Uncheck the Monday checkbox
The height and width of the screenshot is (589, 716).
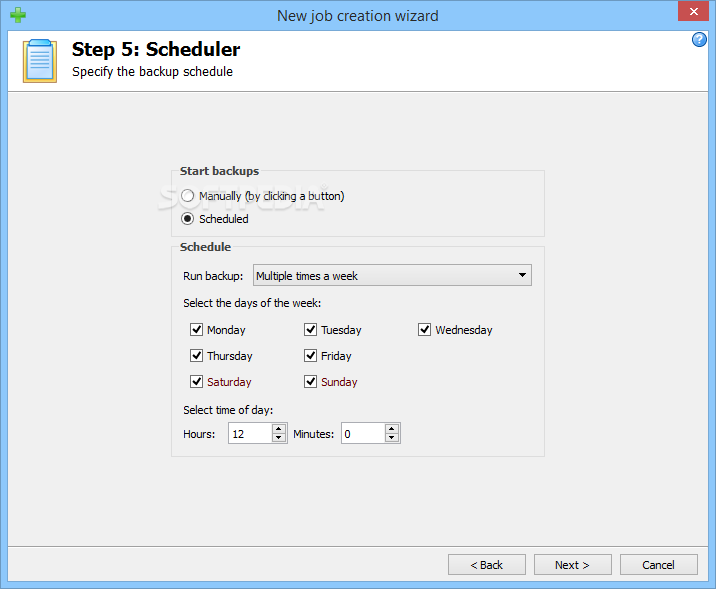197,330
